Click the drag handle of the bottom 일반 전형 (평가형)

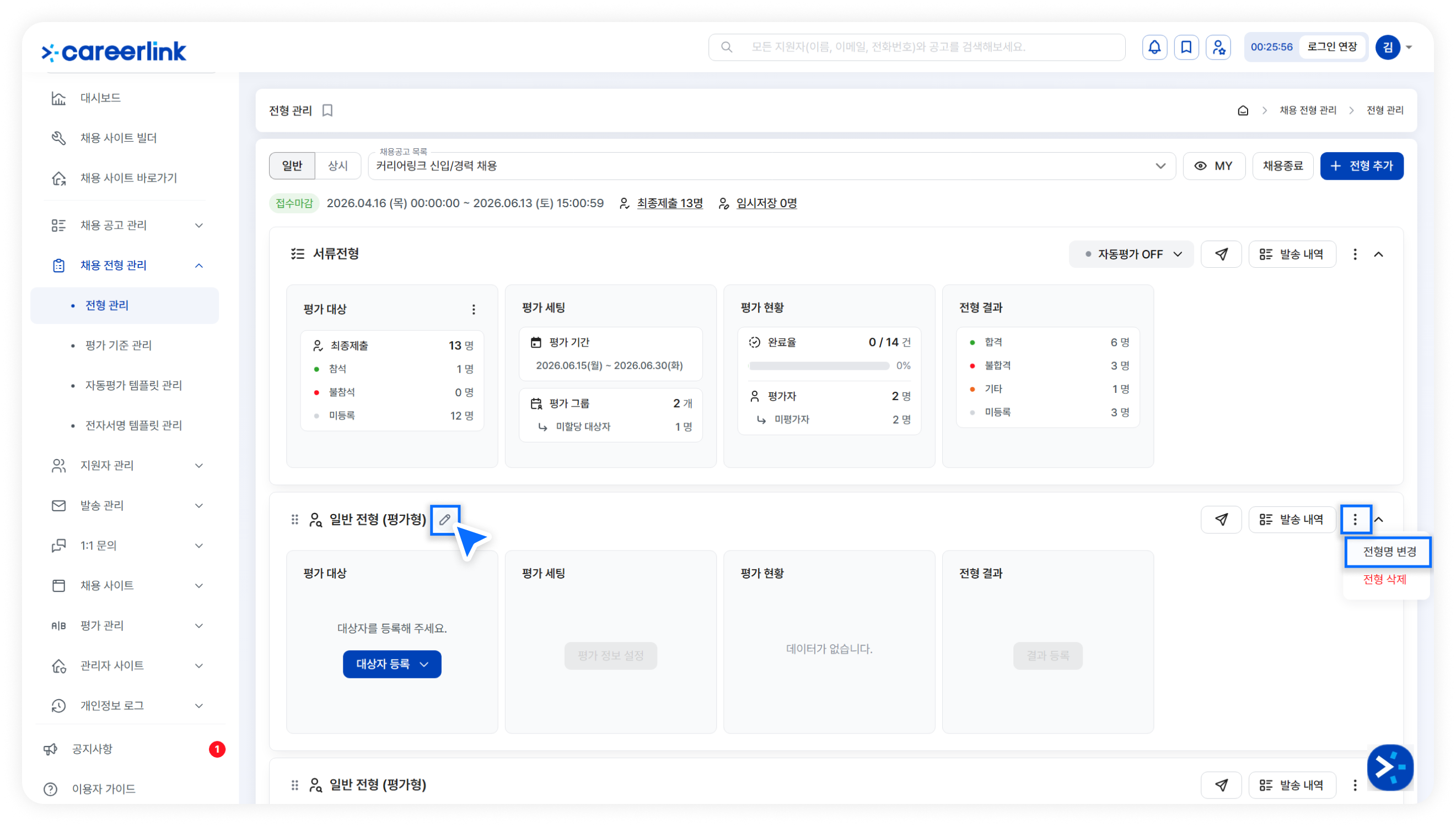pos(294,785)
